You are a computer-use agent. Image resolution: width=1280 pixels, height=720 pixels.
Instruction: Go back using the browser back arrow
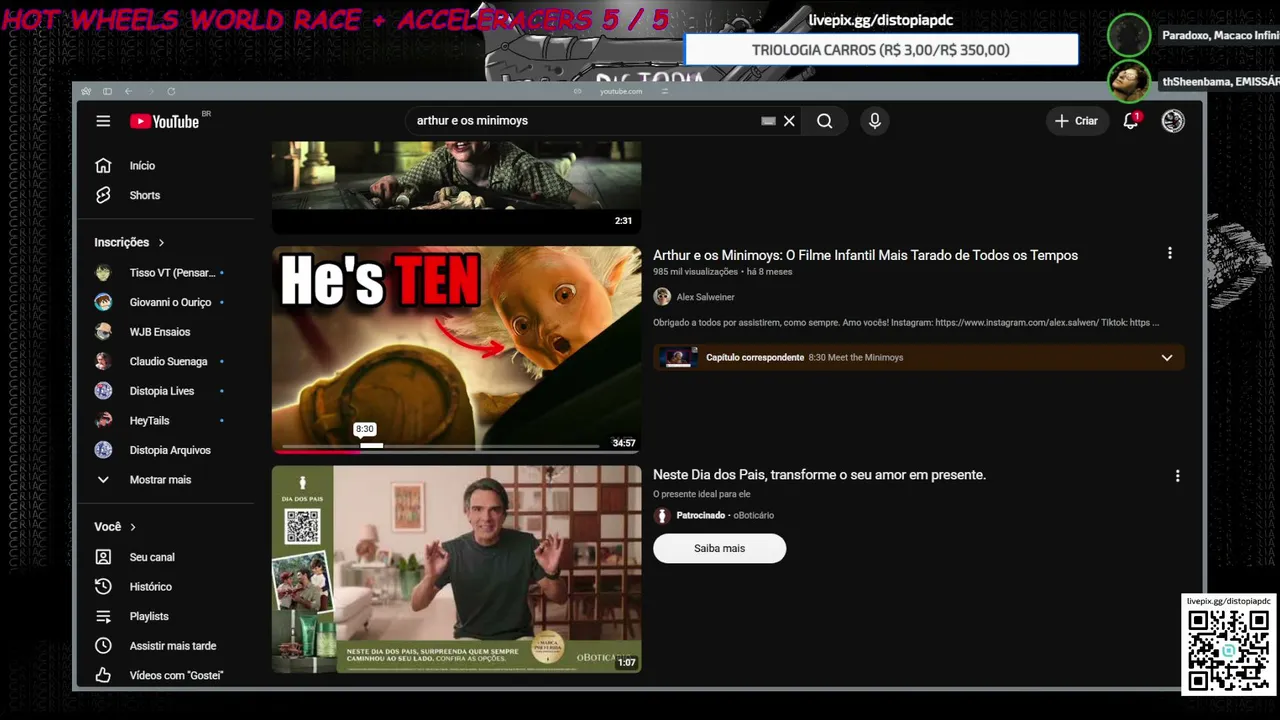point(129,91)
